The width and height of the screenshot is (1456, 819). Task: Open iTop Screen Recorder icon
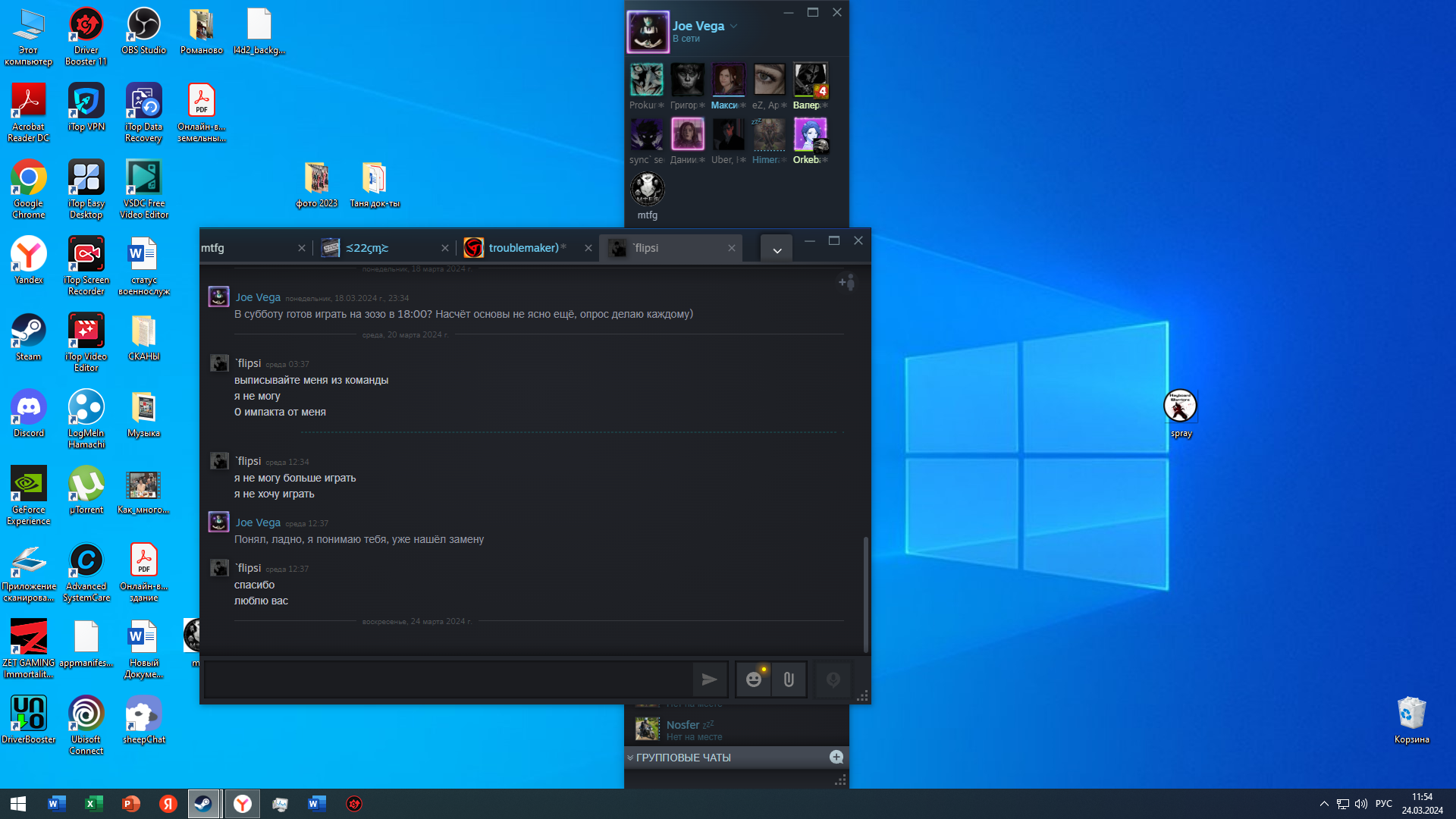coord(86,266)
